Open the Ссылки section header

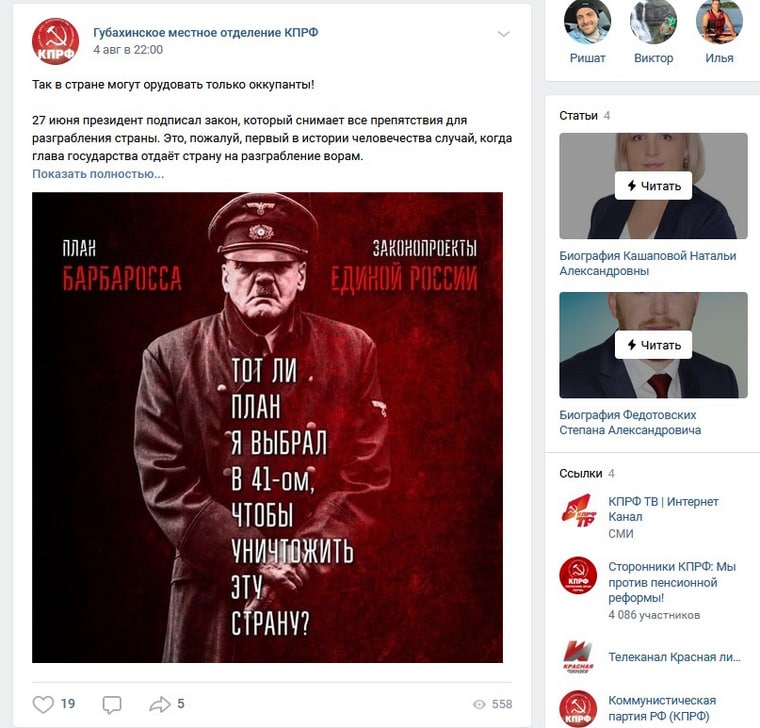click(x=581, y=473)
